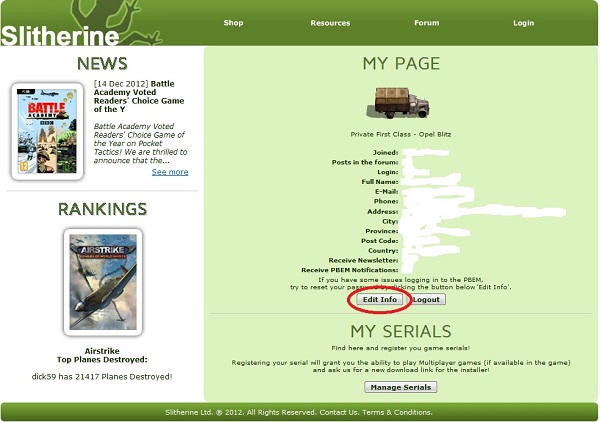
Task: Go to the Forum page
Action: coord(427,23)
